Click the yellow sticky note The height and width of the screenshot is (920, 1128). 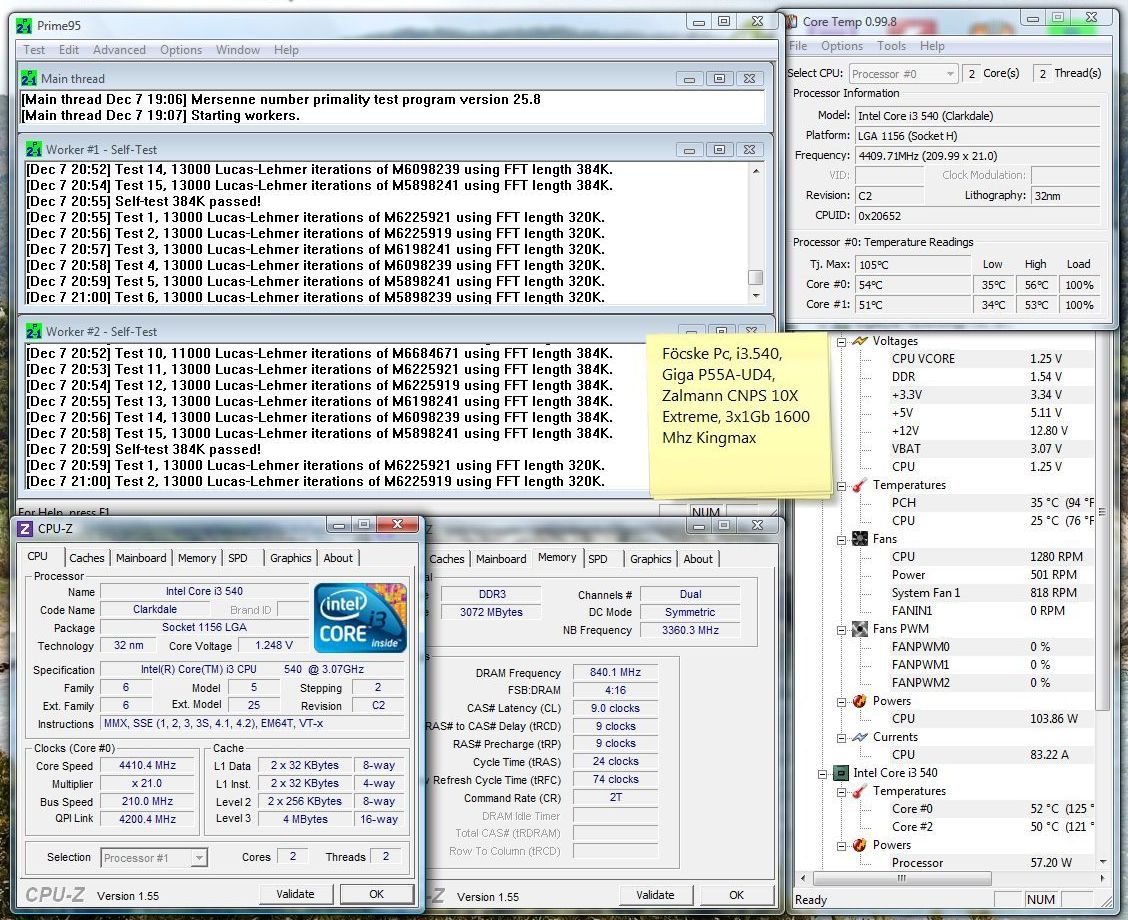740,415
